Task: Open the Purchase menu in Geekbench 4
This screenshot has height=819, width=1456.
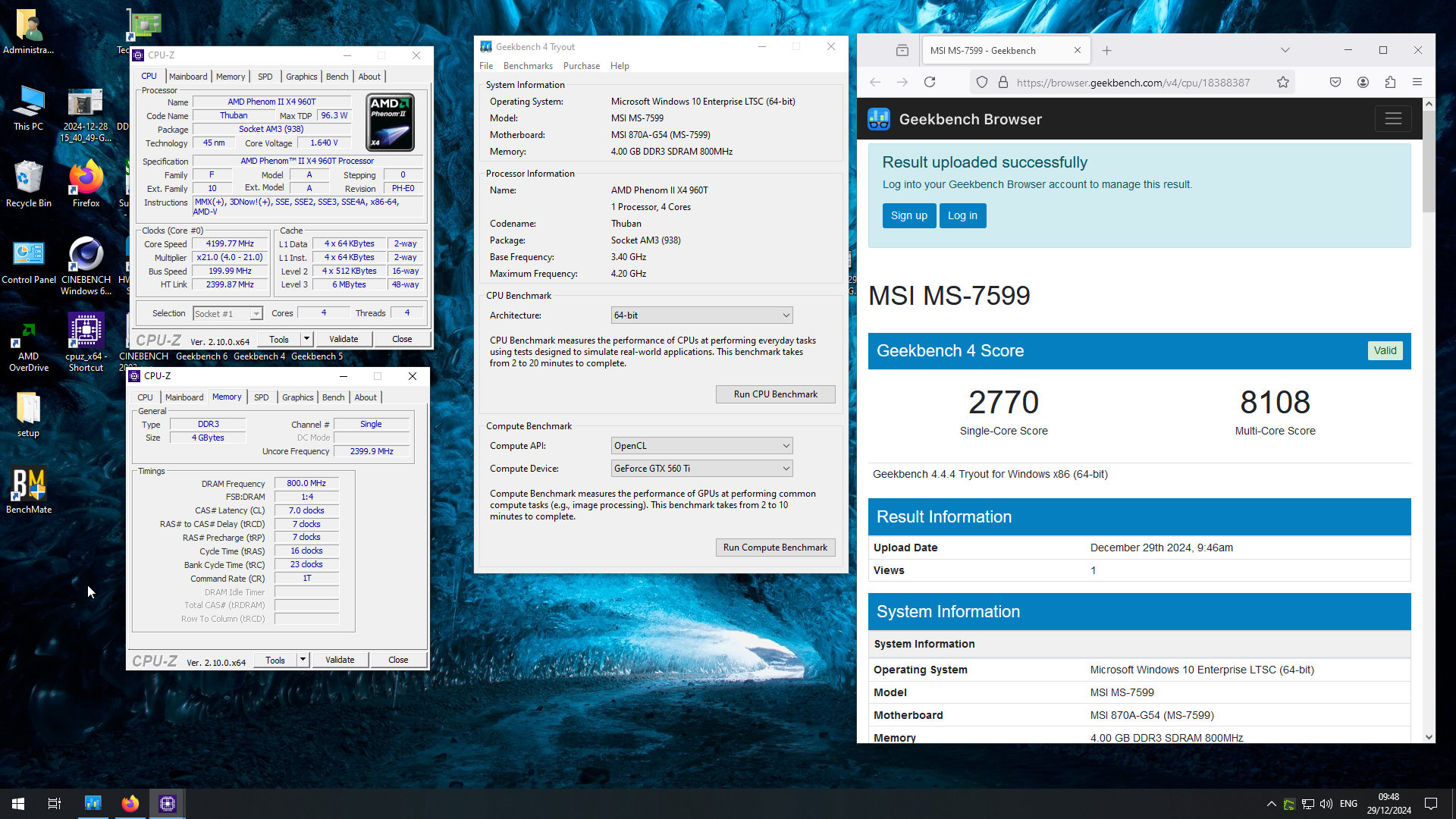Action: (x=581, y=66)
